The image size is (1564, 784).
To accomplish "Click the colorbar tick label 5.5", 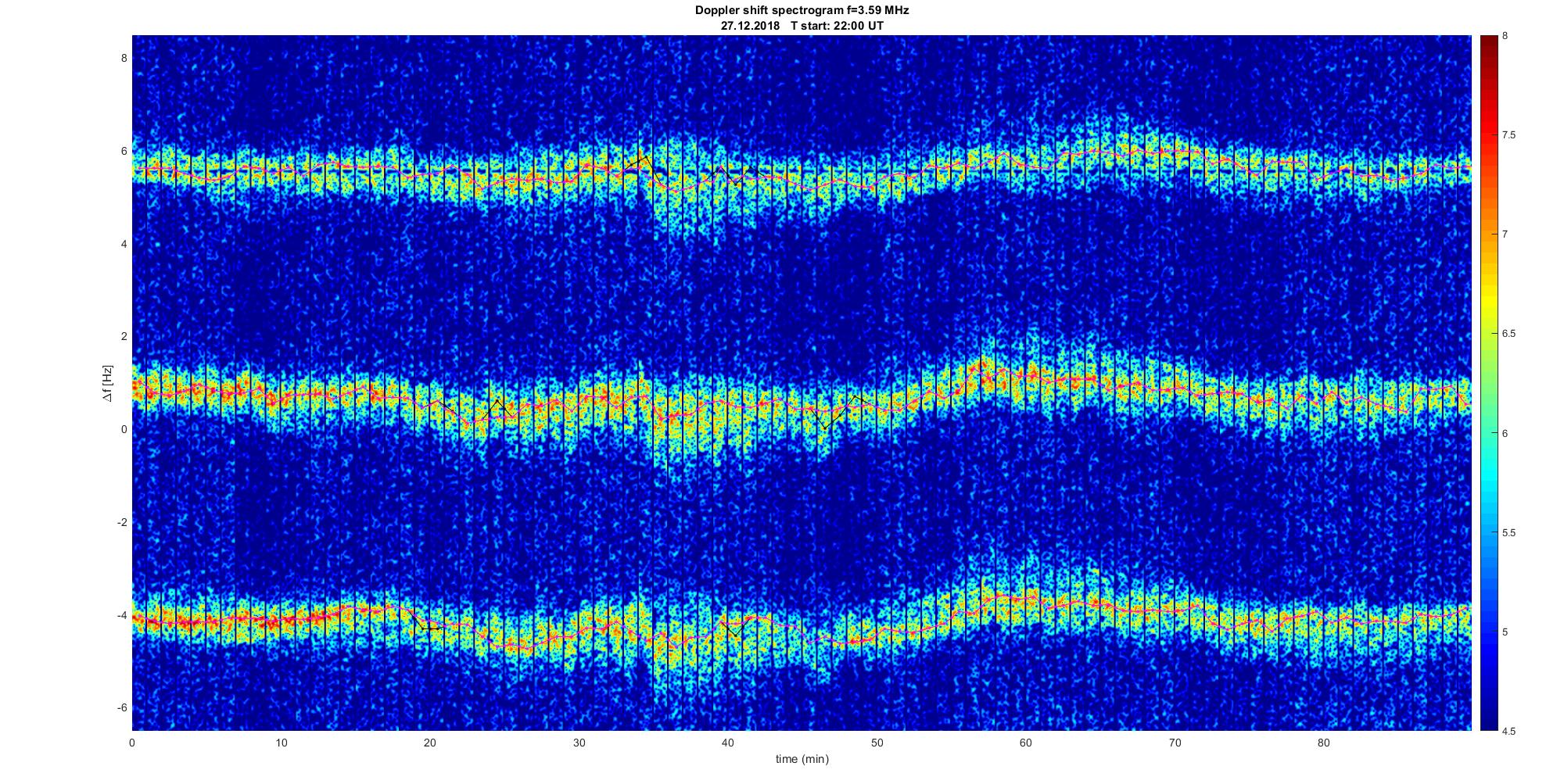I will click(x=1509, y=533).
